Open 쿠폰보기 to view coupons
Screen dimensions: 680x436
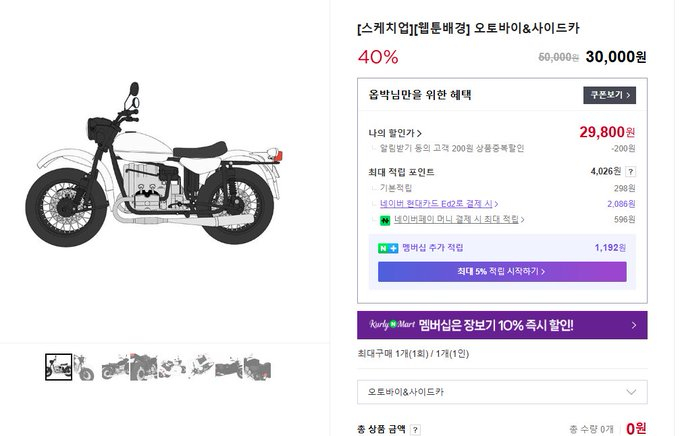tap(609, 95)
